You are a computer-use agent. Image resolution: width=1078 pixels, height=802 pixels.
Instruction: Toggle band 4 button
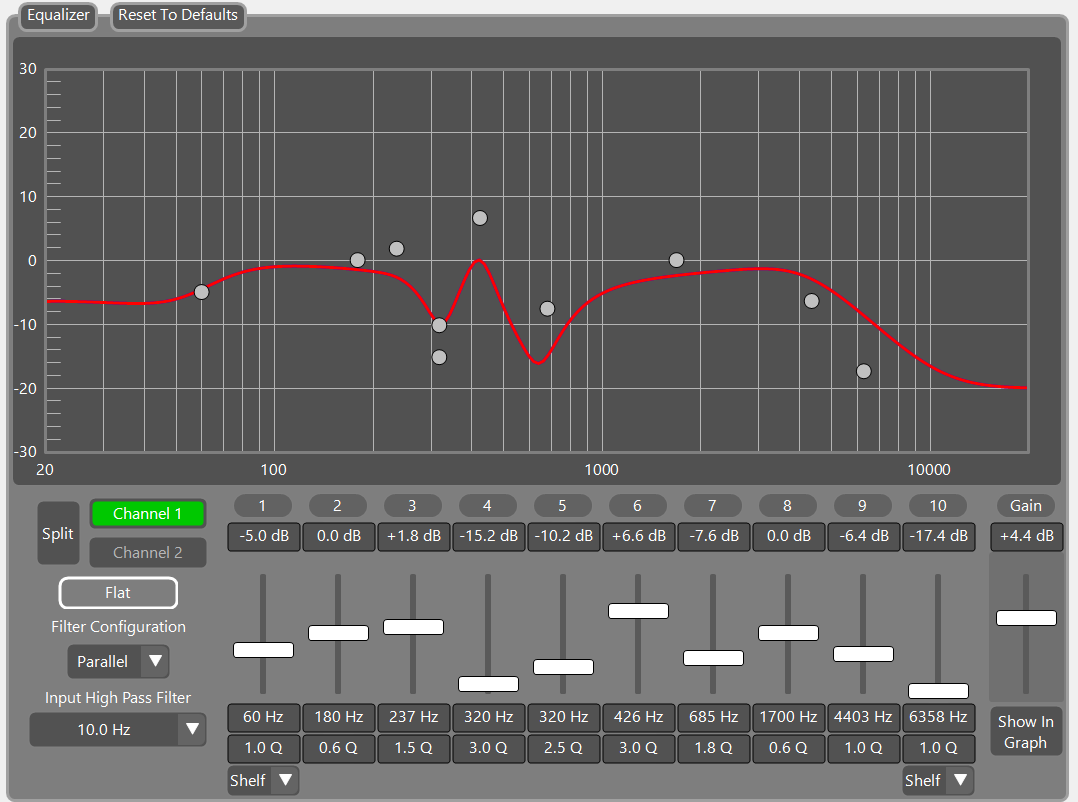487,506
